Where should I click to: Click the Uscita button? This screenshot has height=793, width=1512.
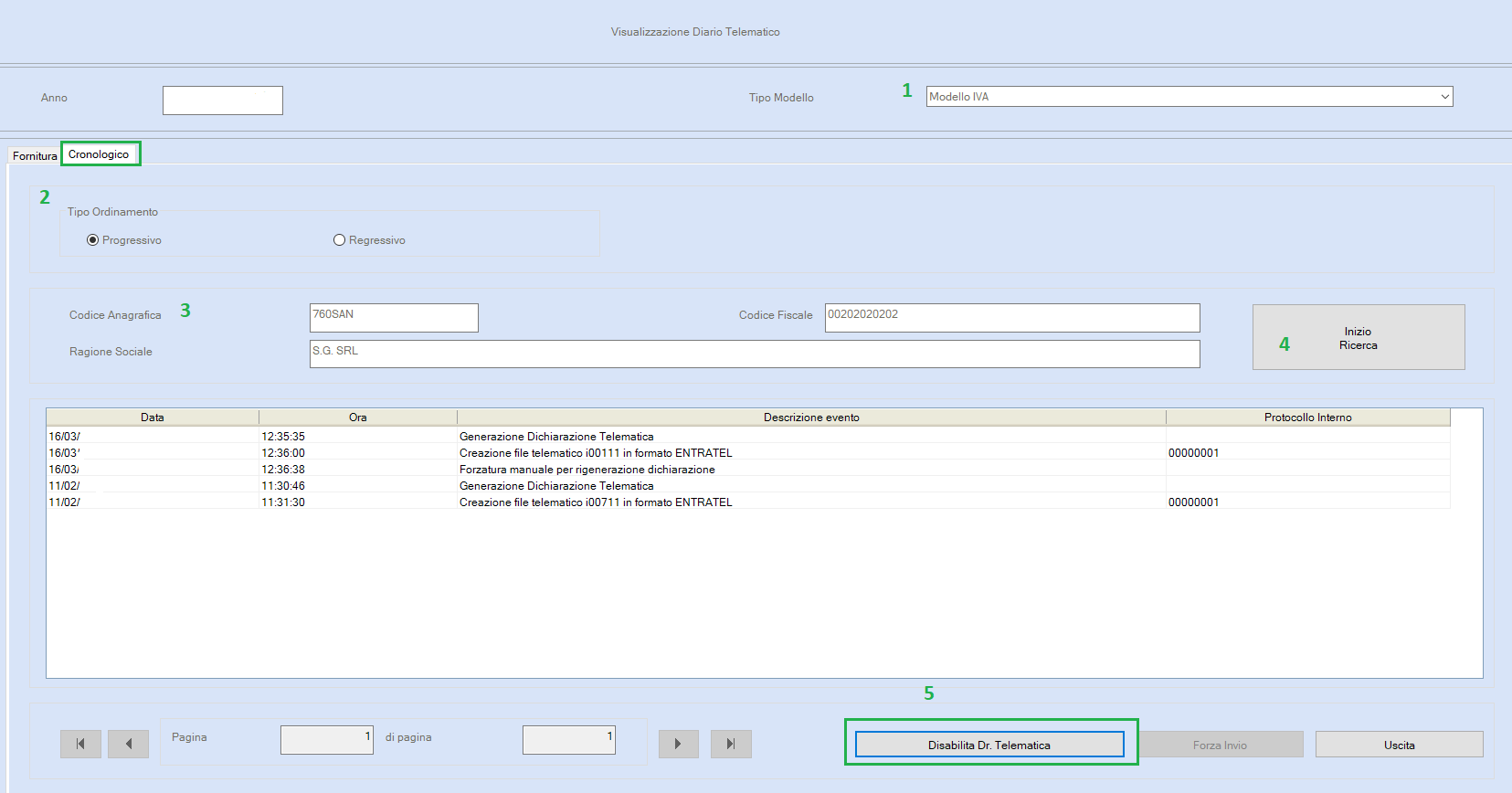click(x=1399, y=745)
